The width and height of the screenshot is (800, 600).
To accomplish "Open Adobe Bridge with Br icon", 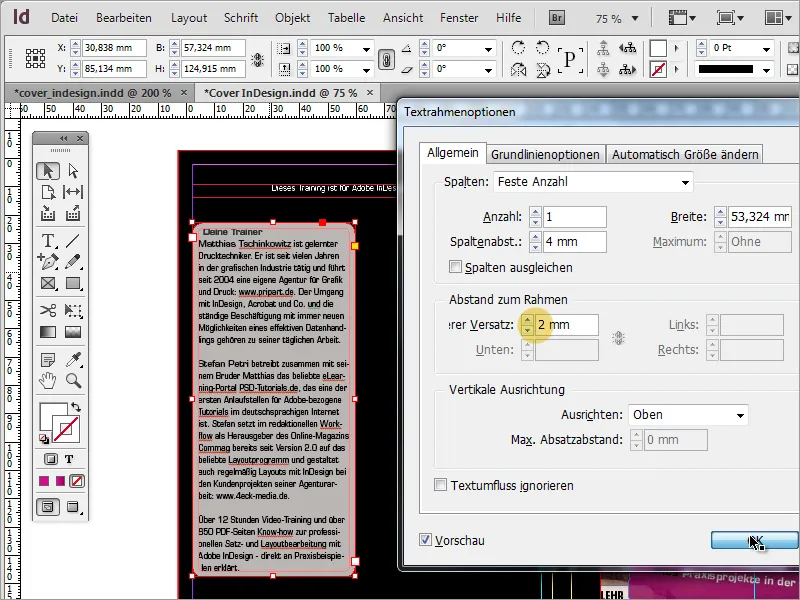I will click(x=557, y=18).
